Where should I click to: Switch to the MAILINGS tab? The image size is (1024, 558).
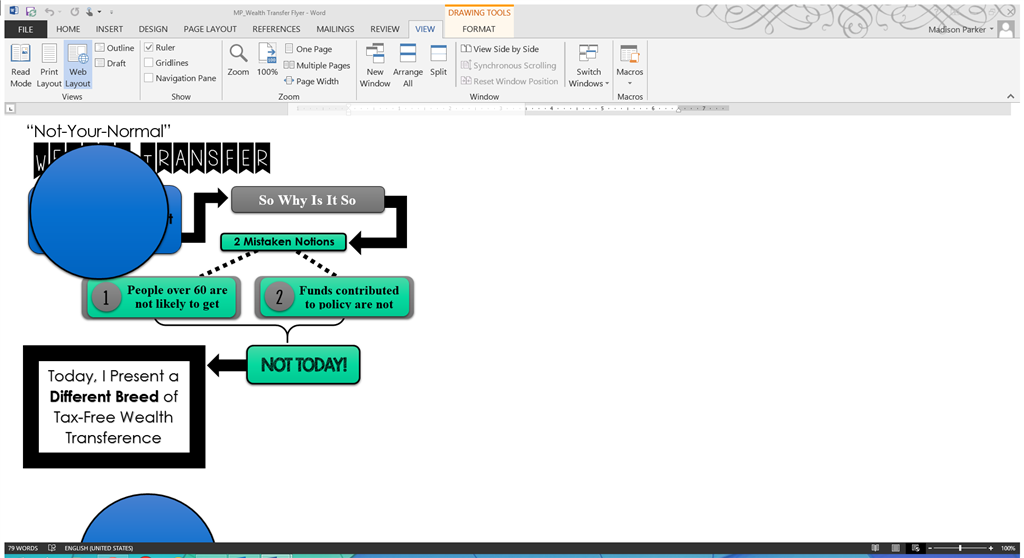[335, 29]
